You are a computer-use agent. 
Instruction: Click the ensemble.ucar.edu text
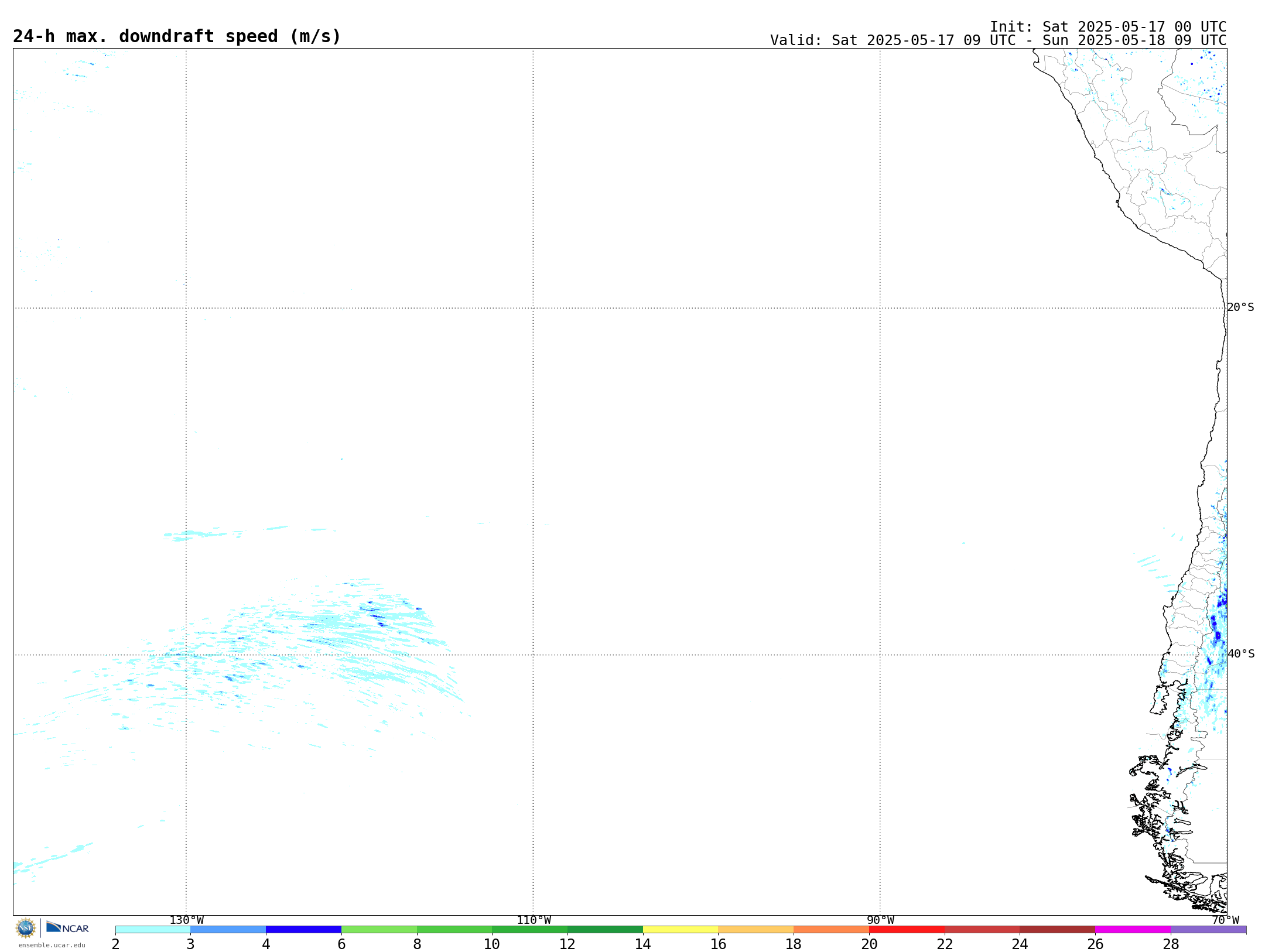point(52,945)
